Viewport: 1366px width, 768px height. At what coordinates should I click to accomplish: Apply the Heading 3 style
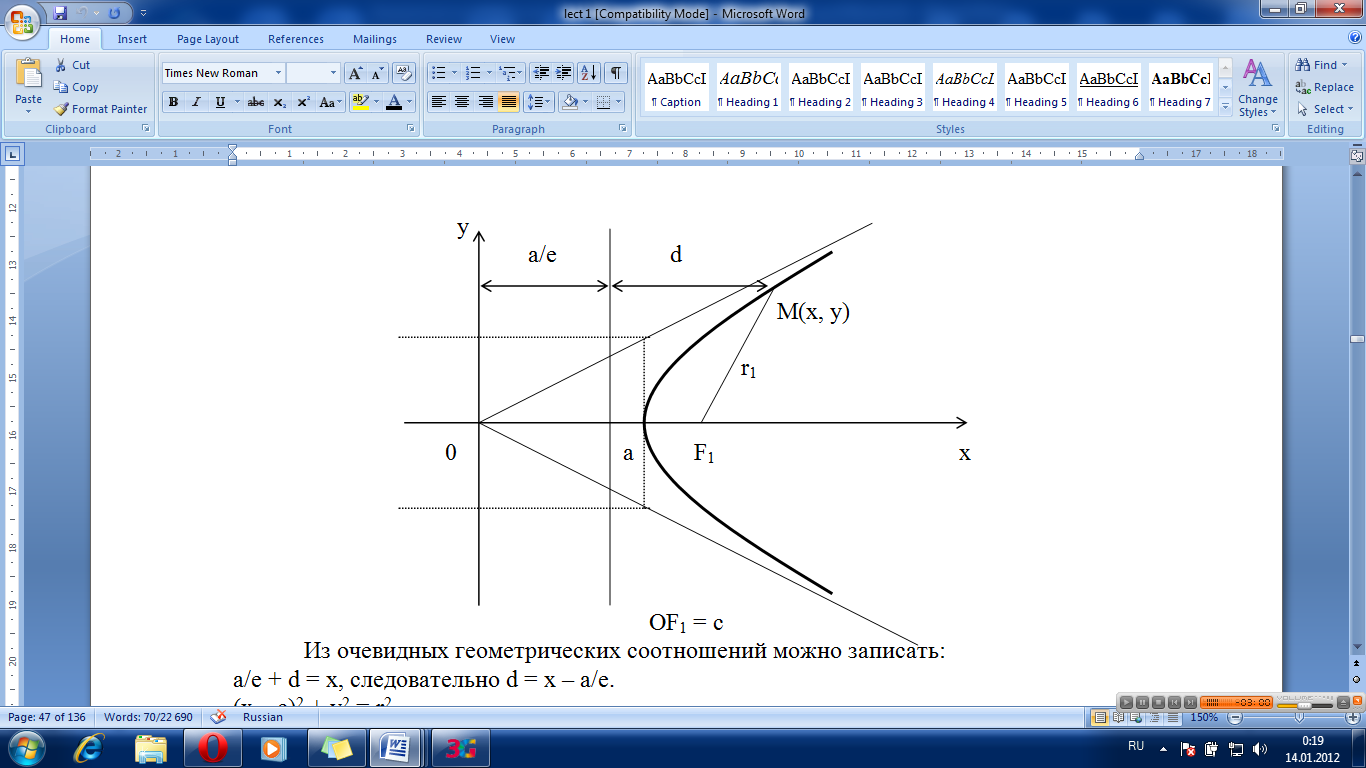point(893,88)
